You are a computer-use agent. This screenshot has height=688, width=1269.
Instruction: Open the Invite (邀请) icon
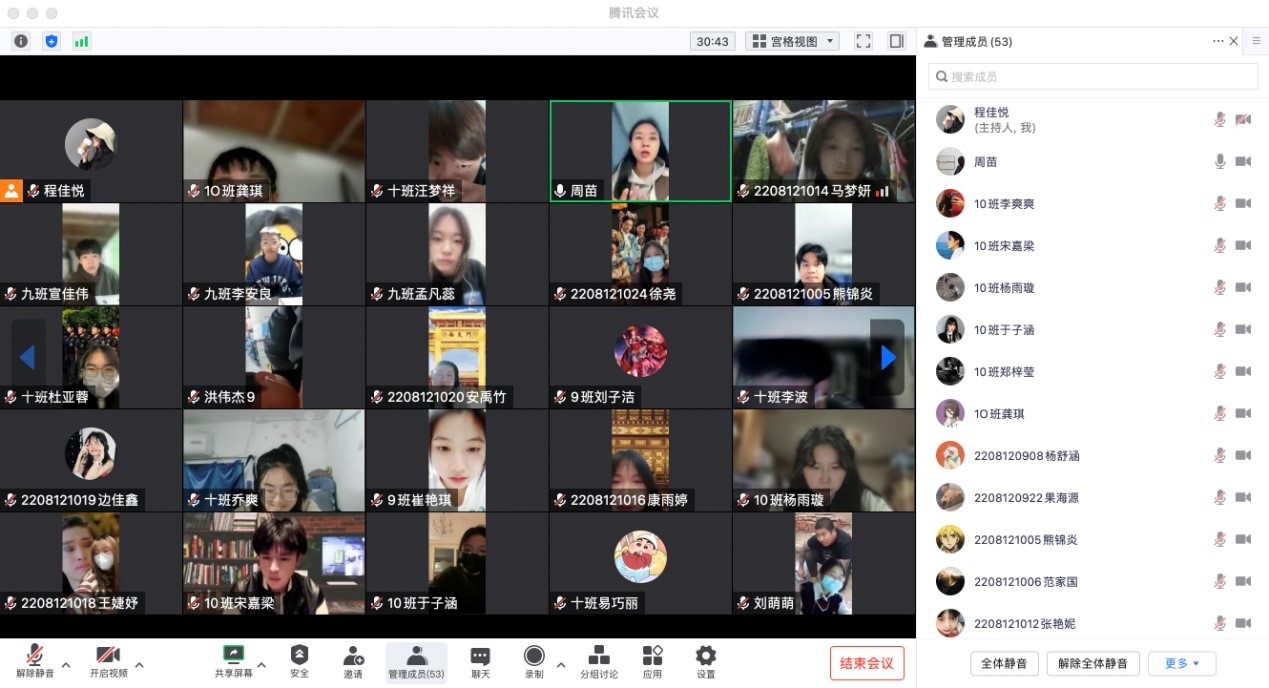click(x=353, y=661)
